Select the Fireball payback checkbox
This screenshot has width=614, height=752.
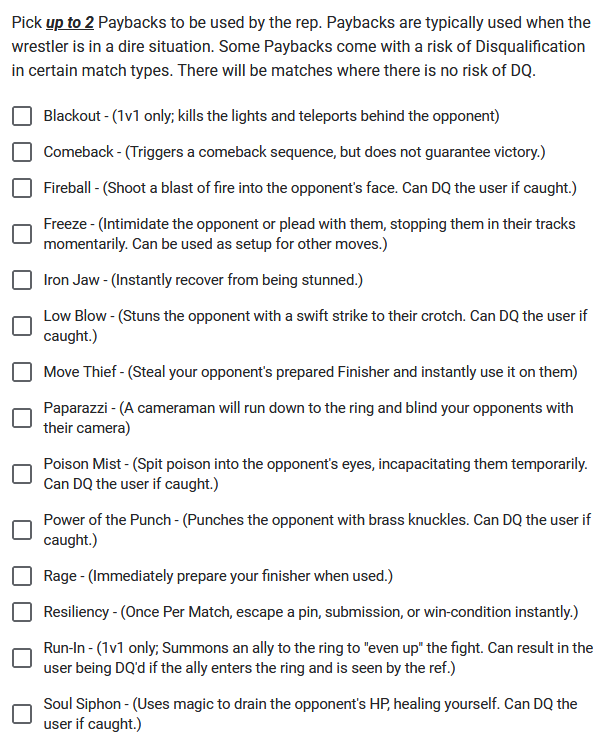point(22,188)
